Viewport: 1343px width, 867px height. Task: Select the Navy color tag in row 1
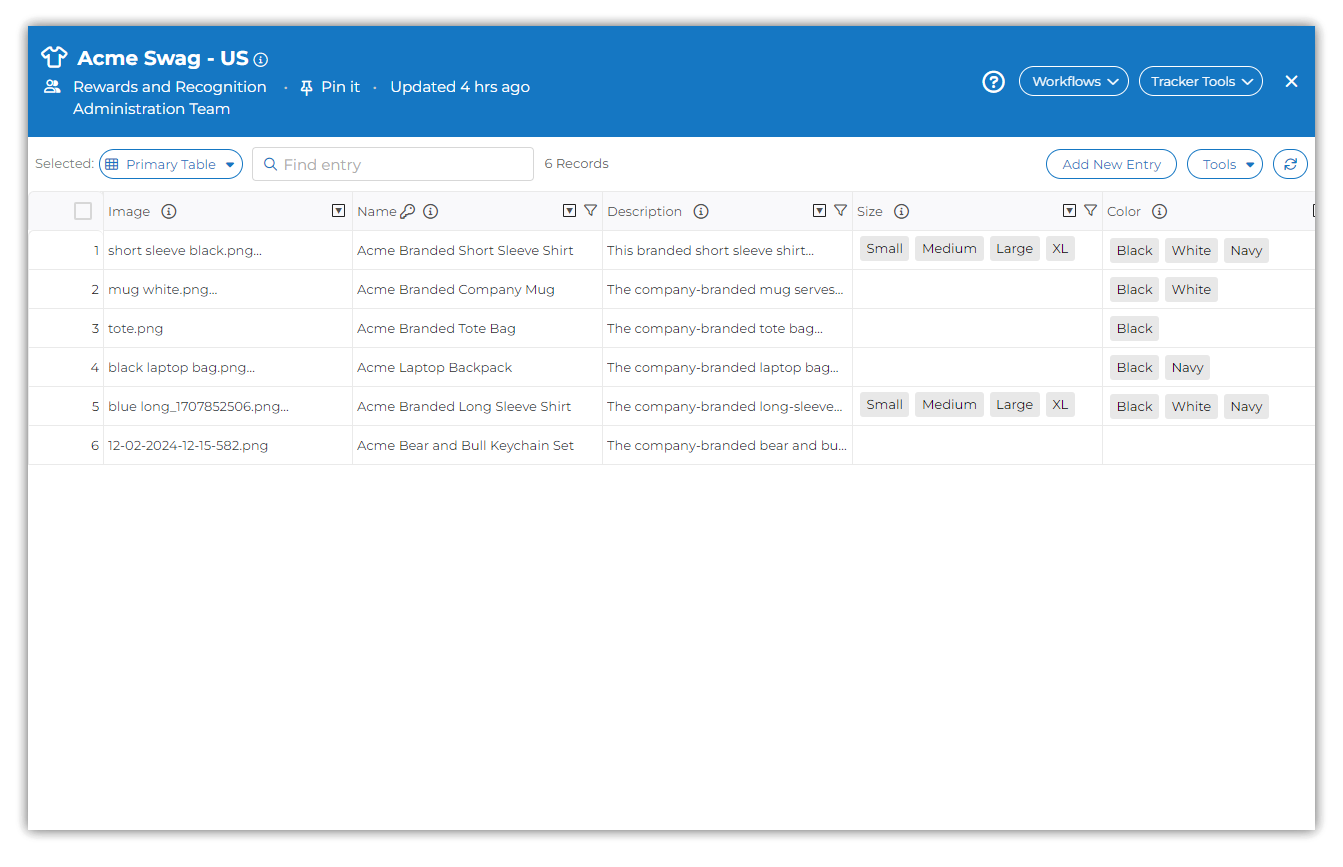(x=1246, y=251)
